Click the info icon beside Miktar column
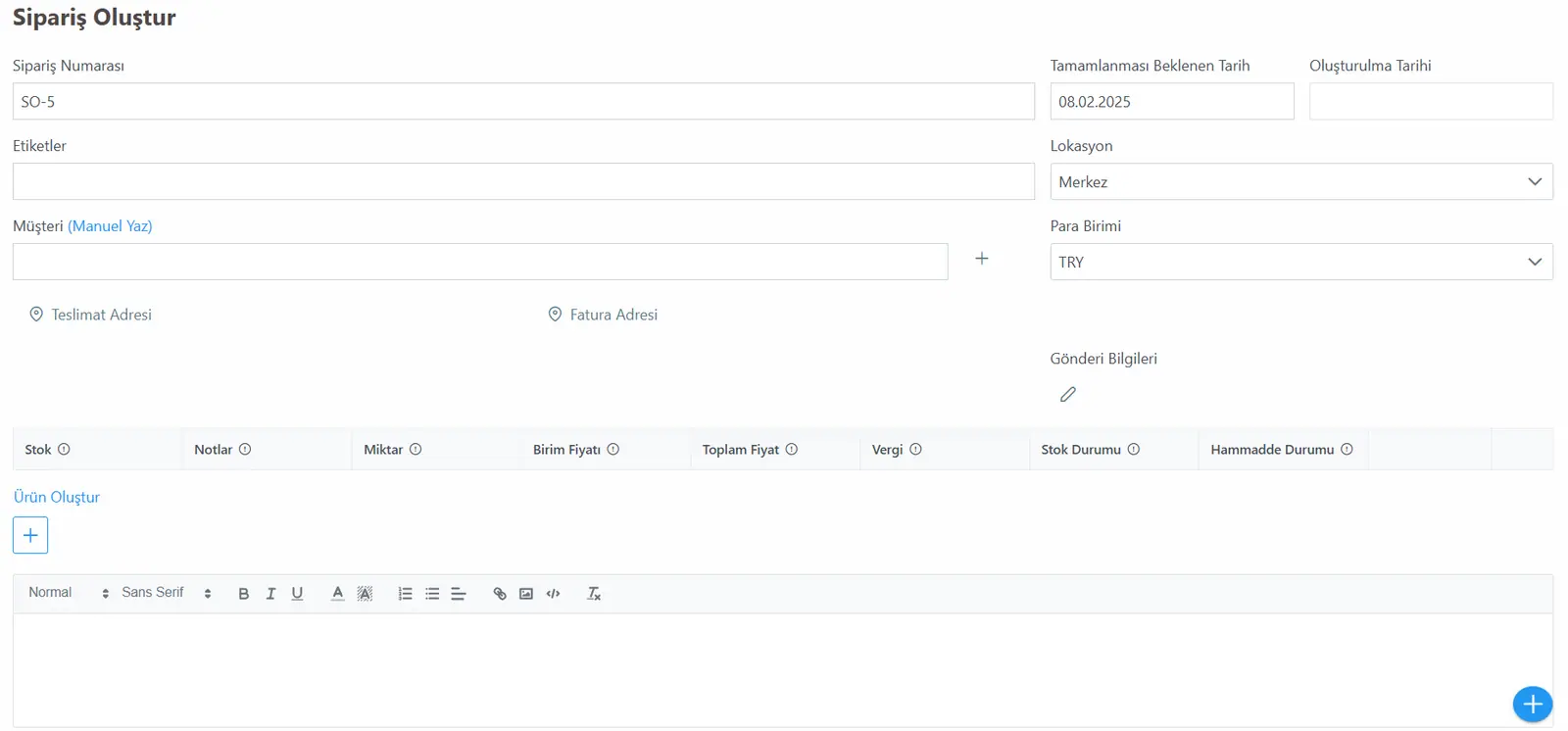The image size is (1568, 731). 416,450
